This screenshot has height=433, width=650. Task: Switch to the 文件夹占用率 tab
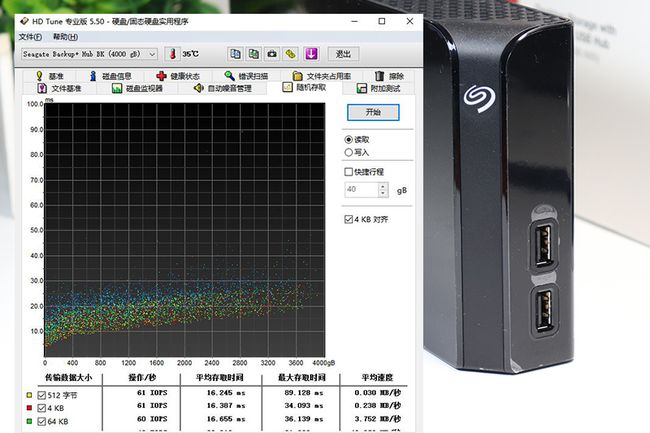tap(322, 76)
